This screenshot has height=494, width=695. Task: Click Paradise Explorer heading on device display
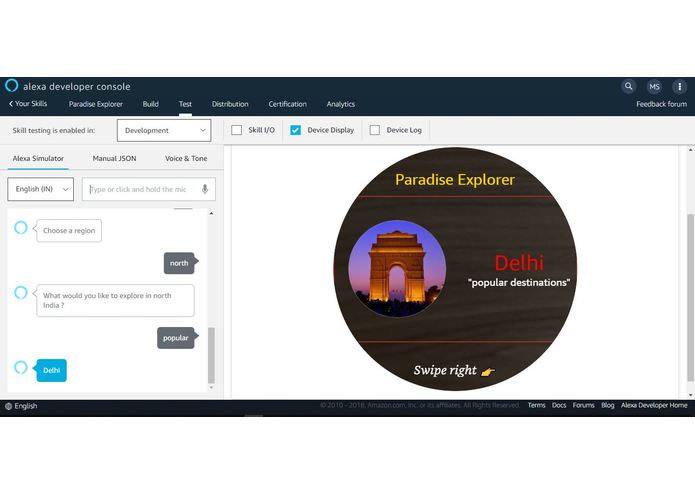coord(455,180)
